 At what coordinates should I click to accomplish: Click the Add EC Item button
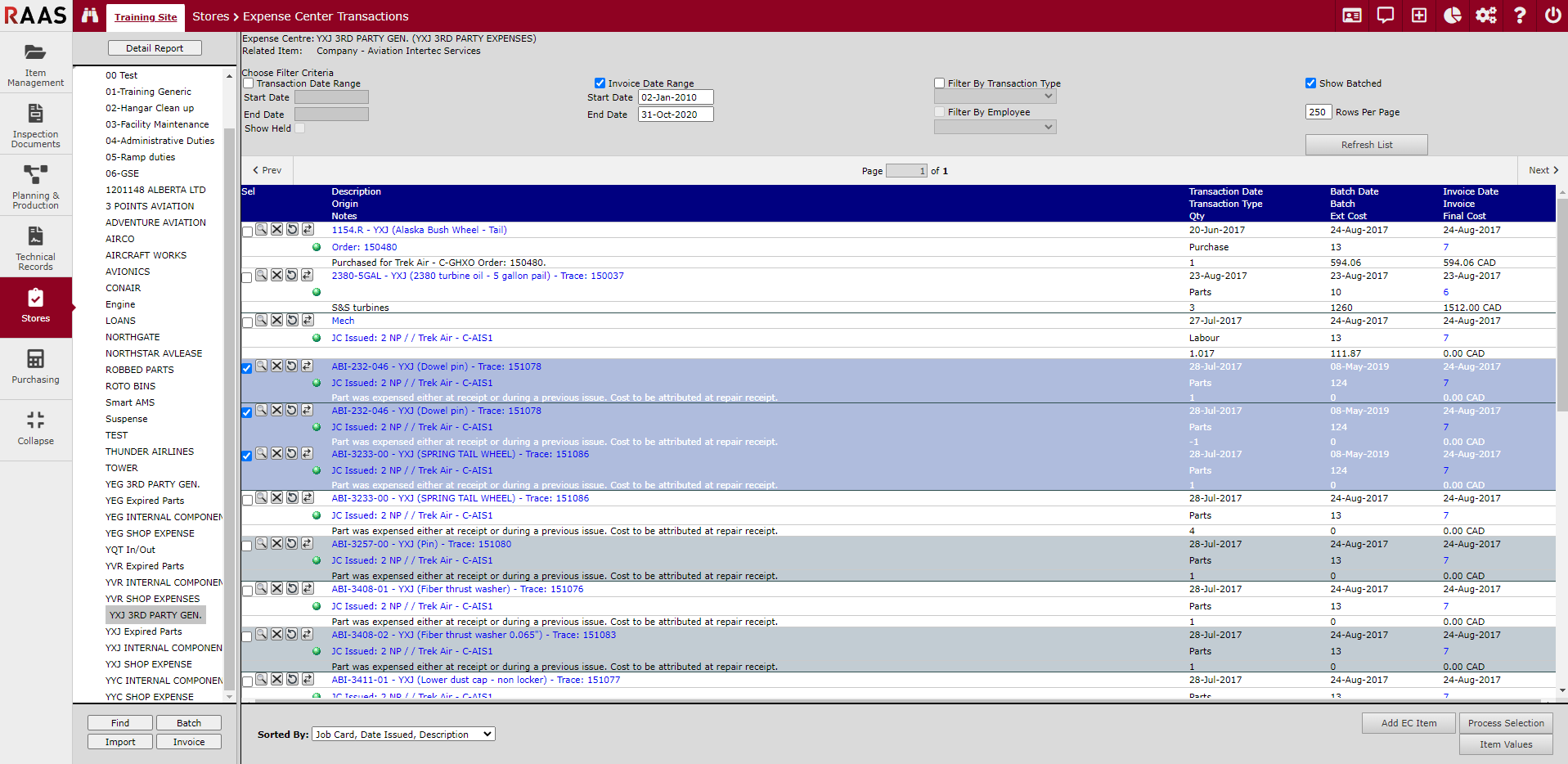pos(1409,723)
